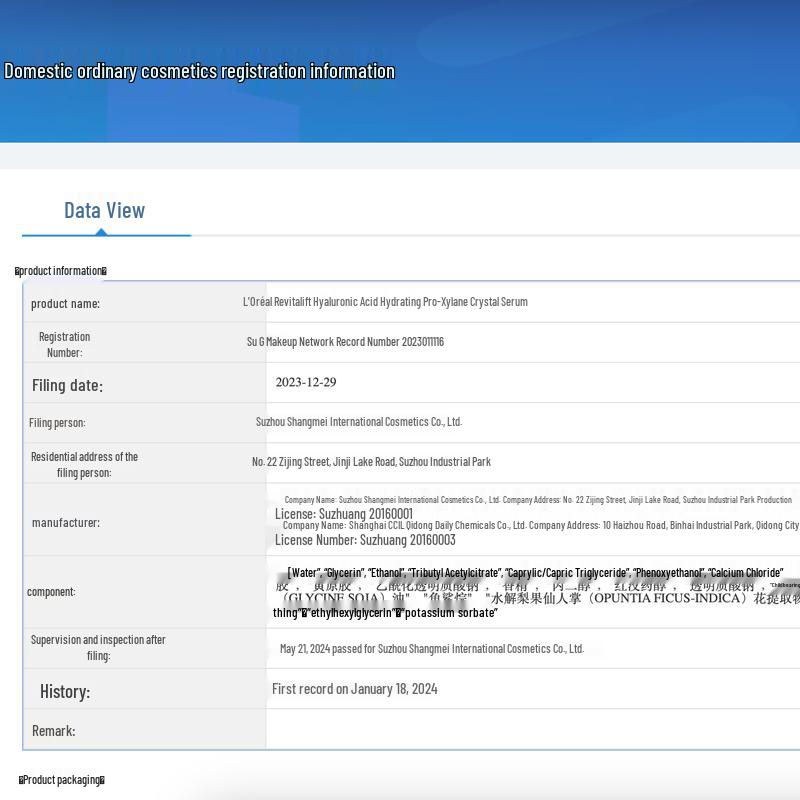Click the 'component:' row label
The width and height of the screenshot is (800, 800).
[x=51, y=592]
